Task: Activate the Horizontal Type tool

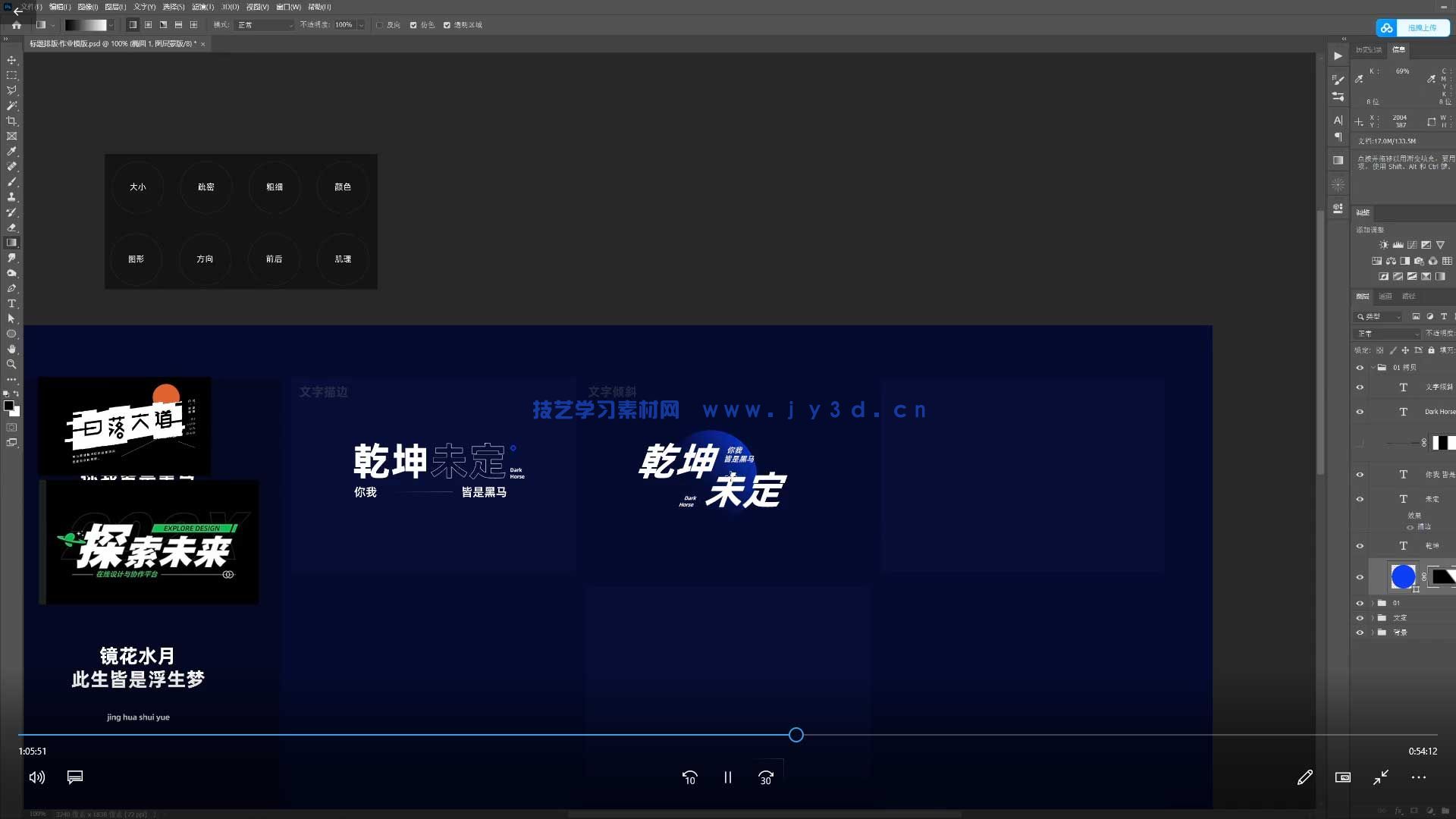Action: point(11,303)
